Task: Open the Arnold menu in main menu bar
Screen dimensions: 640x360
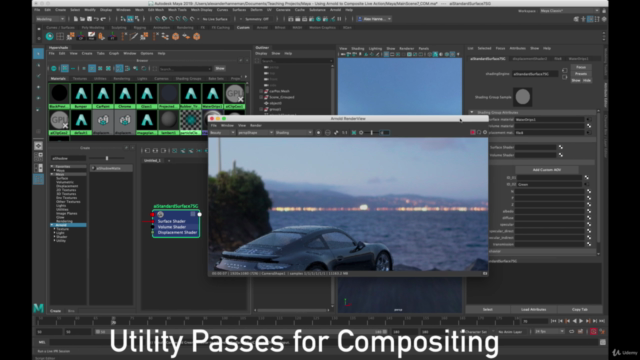Action: tap(336, 10)
